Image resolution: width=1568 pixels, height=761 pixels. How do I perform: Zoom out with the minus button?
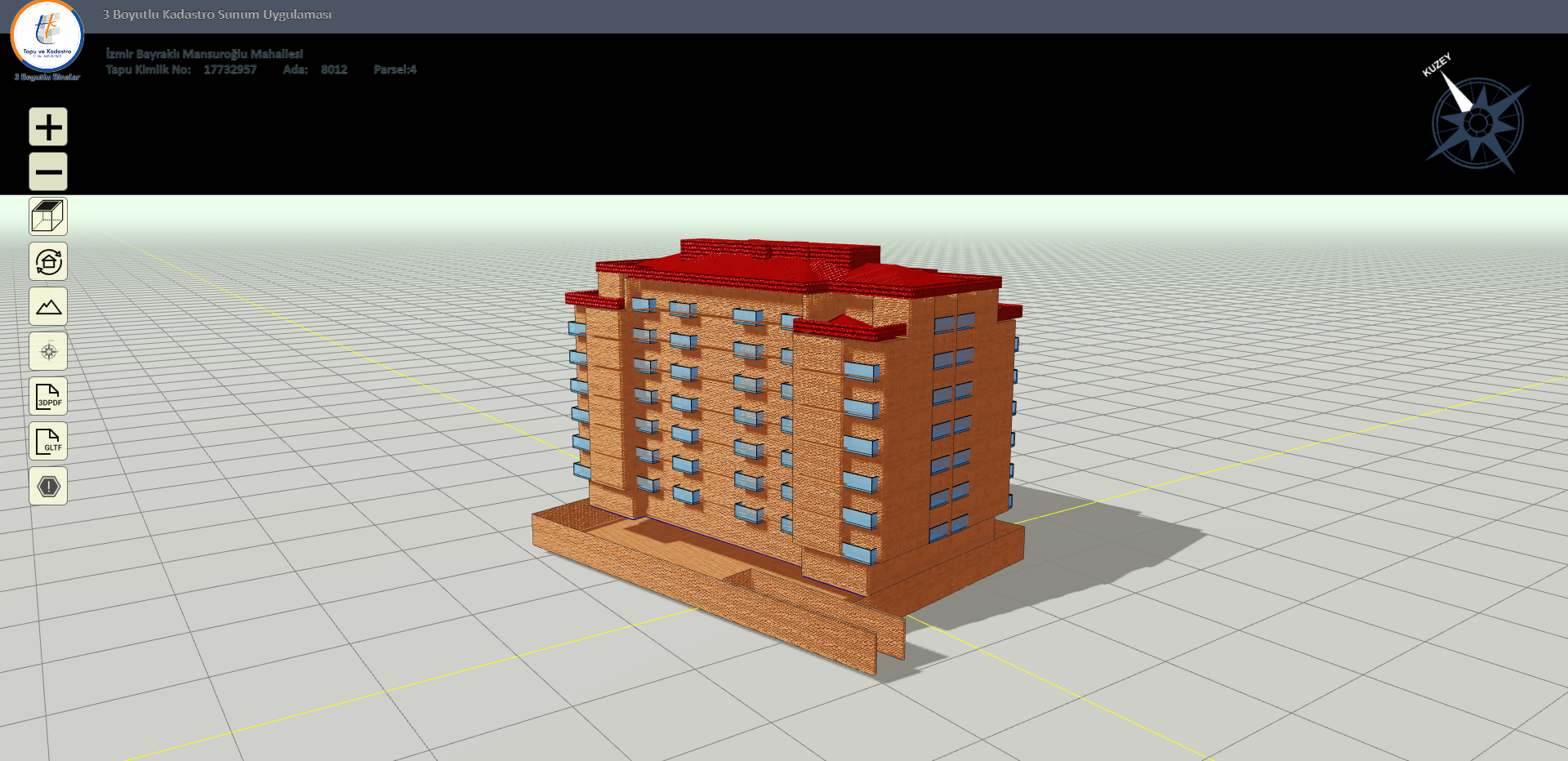pos(48,171)
